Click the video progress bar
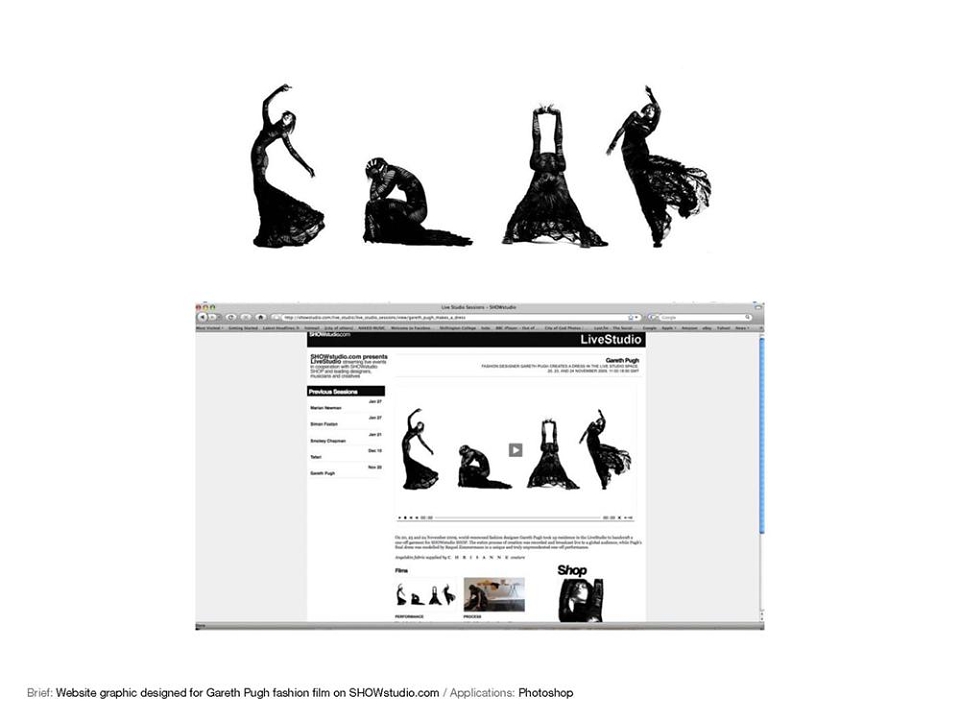The height and width of the screenshot is (720, 960). 517,518
